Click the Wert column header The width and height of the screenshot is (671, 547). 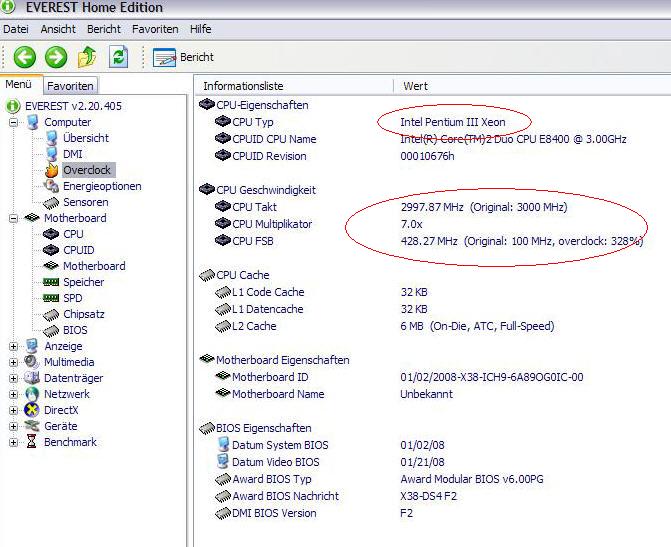pos(531,86)
